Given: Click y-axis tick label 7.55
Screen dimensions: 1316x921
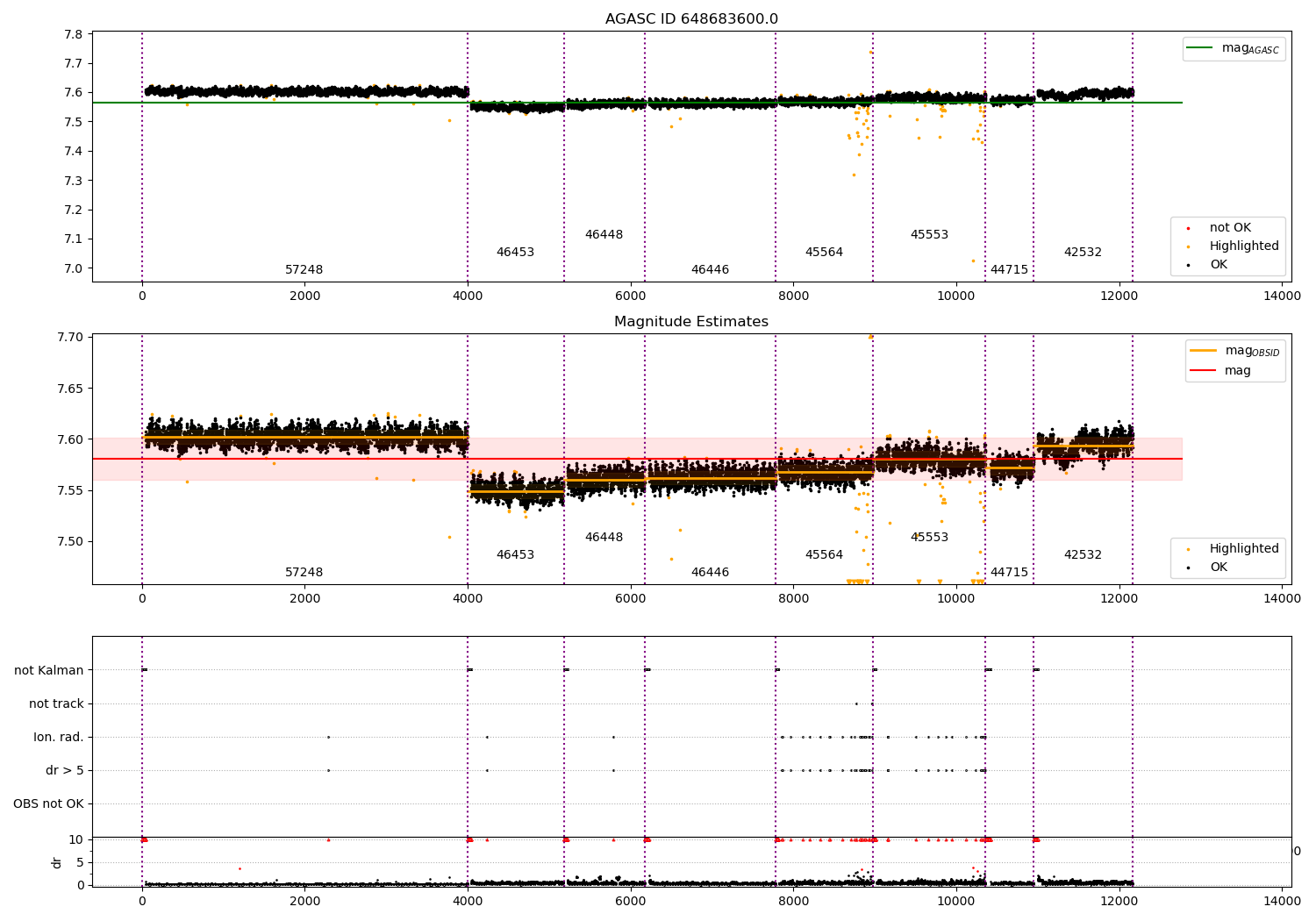Looking at the screenshot, I should pos(70,490).
